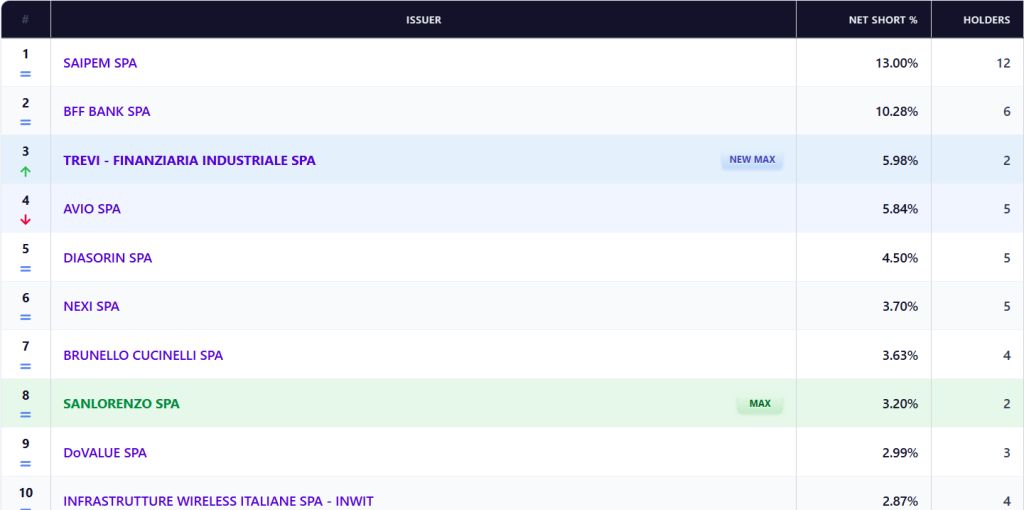Click the unchanged equals icon for rank 1

tap(25, 74)
